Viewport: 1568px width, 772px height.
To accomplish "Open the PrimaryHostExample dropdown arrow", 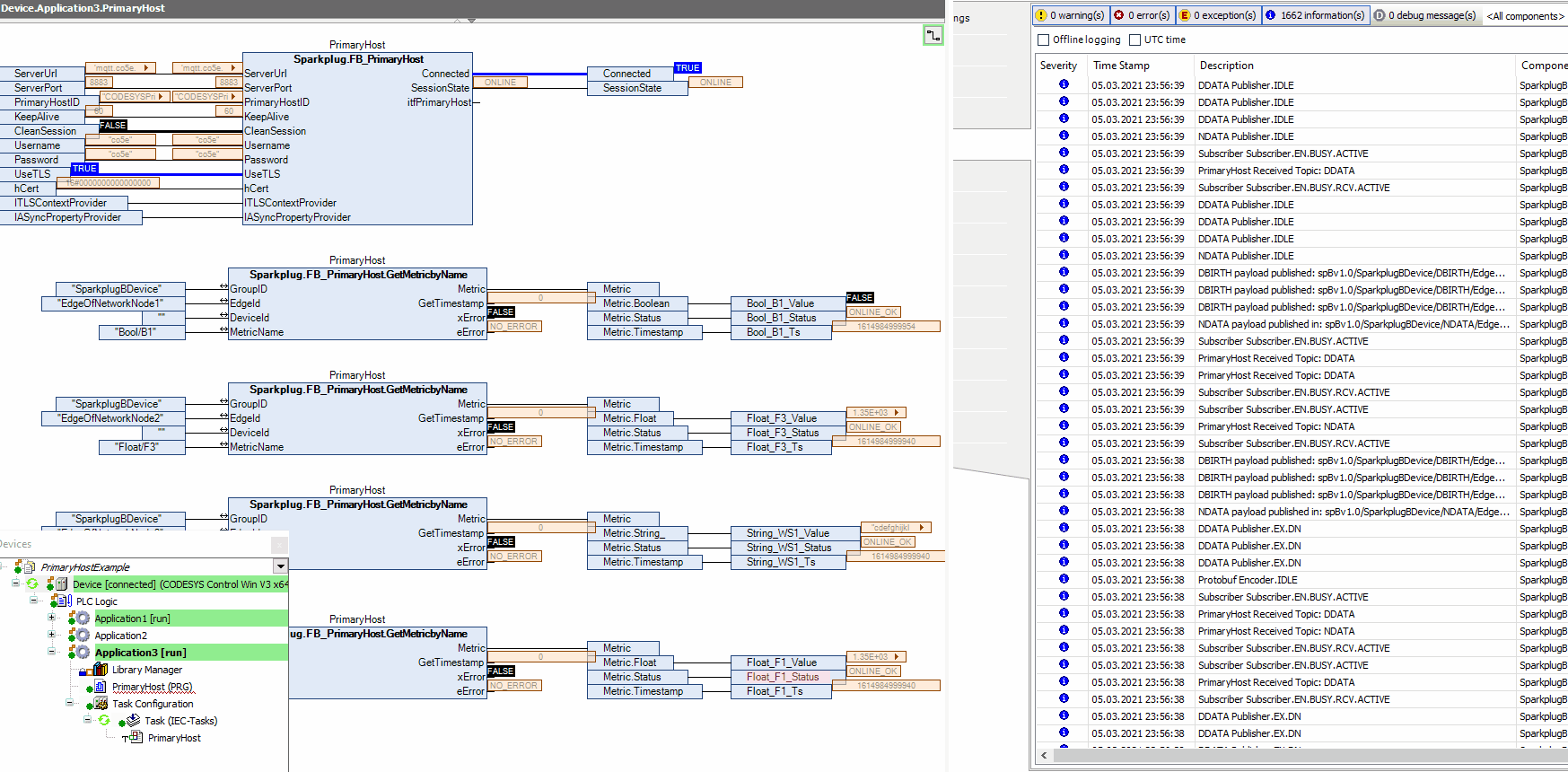I will click(x=280, y=567).
